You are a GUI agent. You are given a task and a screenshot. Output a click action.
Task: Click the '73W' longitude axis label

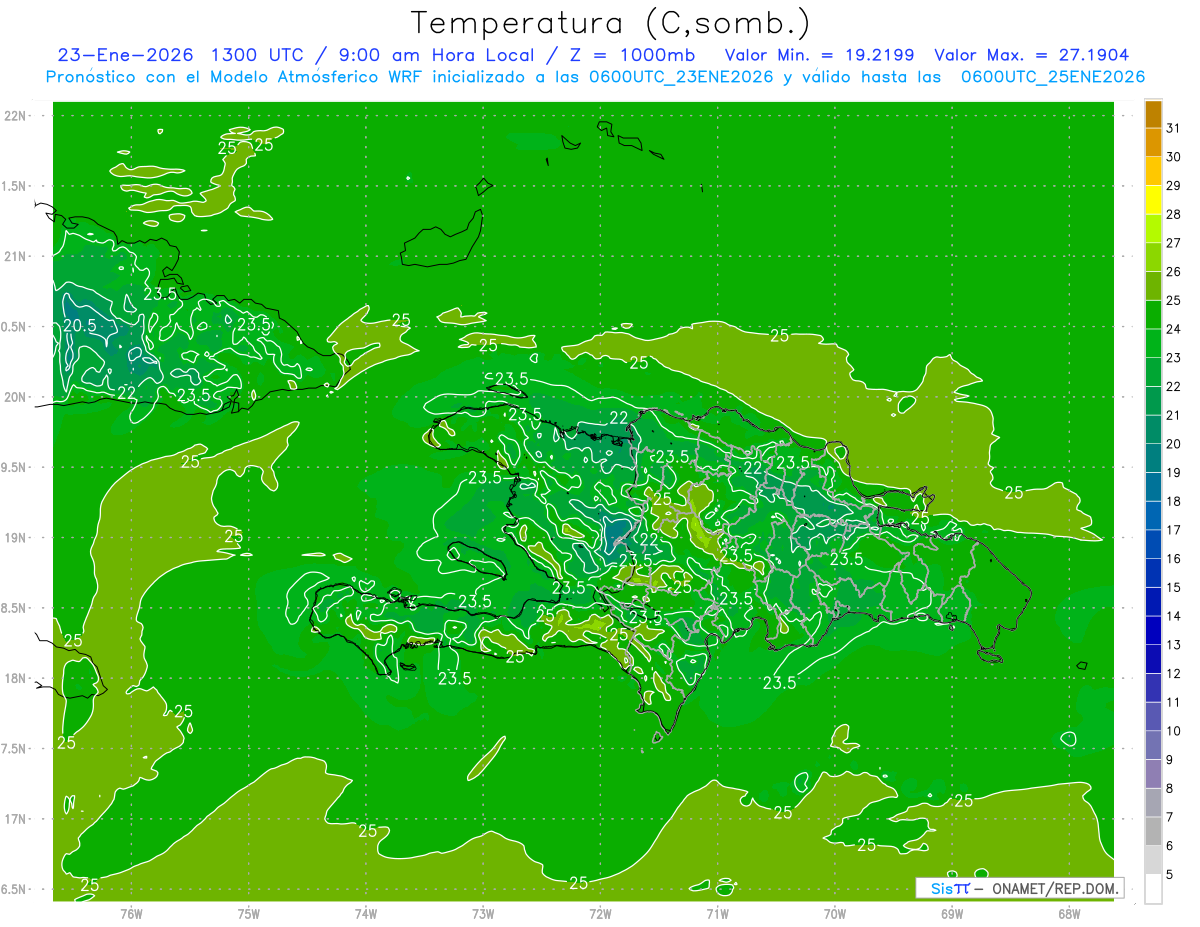click(x=483, y=913)
